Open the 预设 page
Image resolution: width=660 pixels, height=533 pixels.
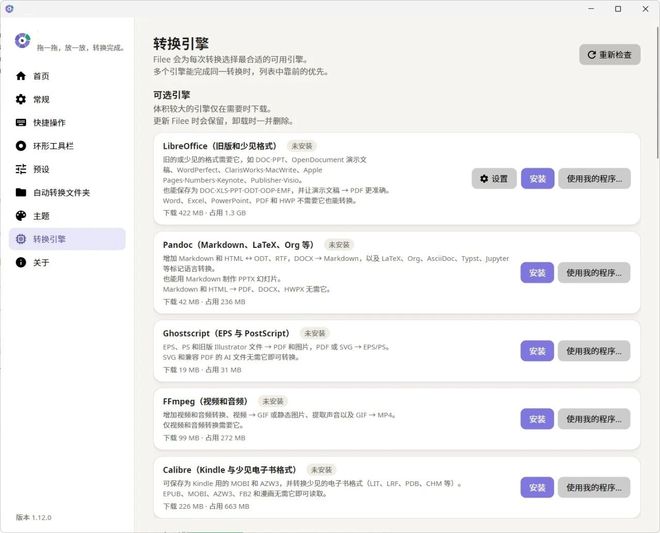[67, 169]
